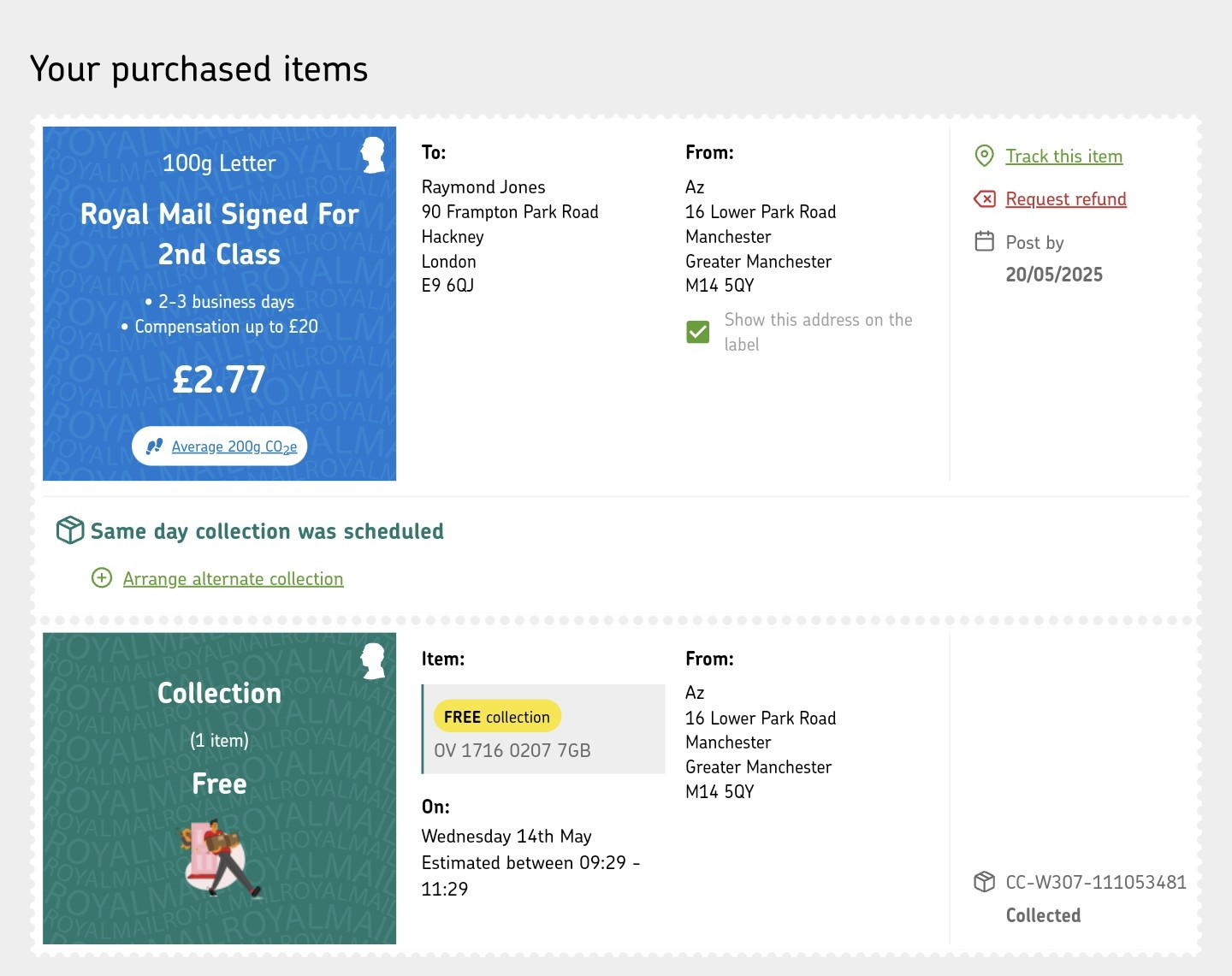Click the yellow FREE collection badge
Viewport: 1232px width, 976px height.
(497, 717)
